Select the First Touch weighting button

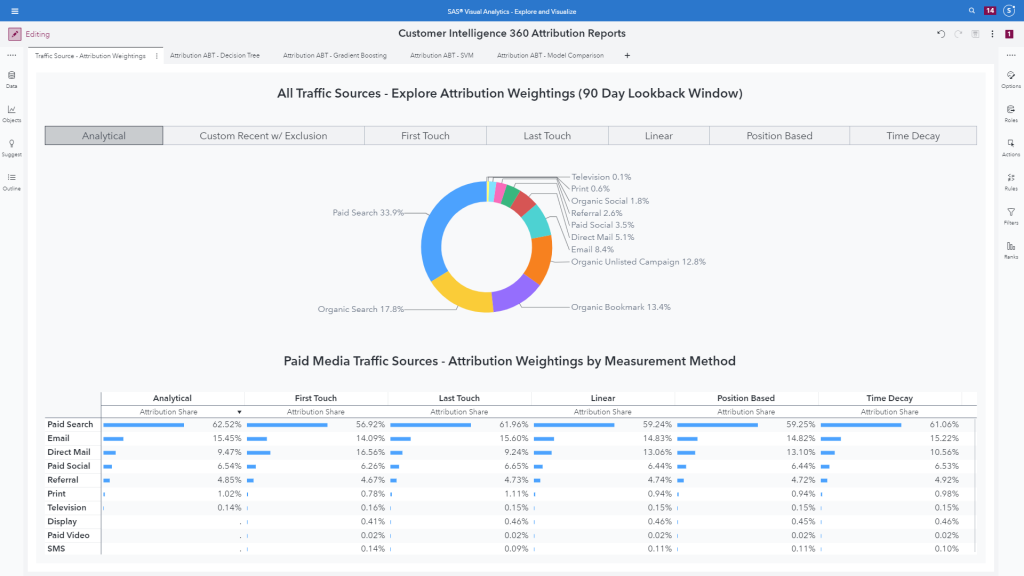(425, 136)
